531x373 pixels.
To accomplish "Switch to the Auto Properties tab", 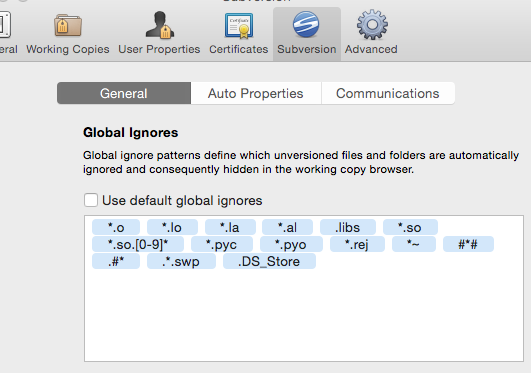I will 256,93.
